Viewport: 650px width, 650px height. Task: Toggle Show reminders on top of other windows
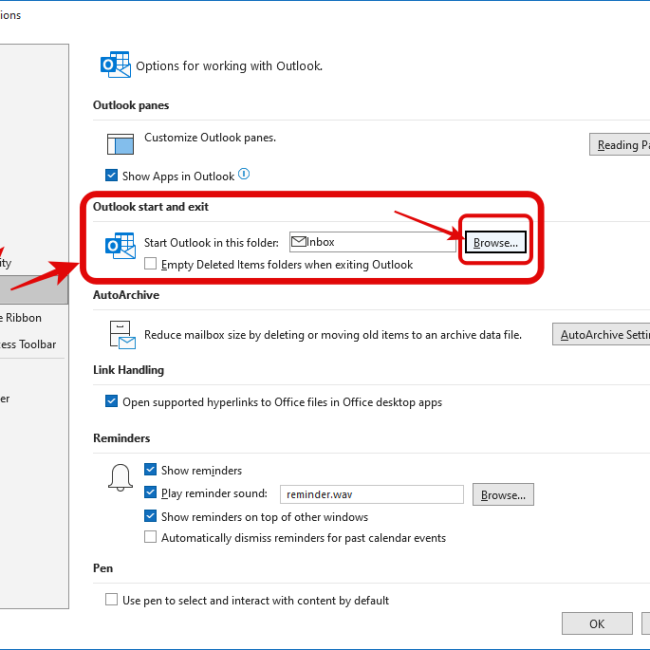(x=150, y=516)
